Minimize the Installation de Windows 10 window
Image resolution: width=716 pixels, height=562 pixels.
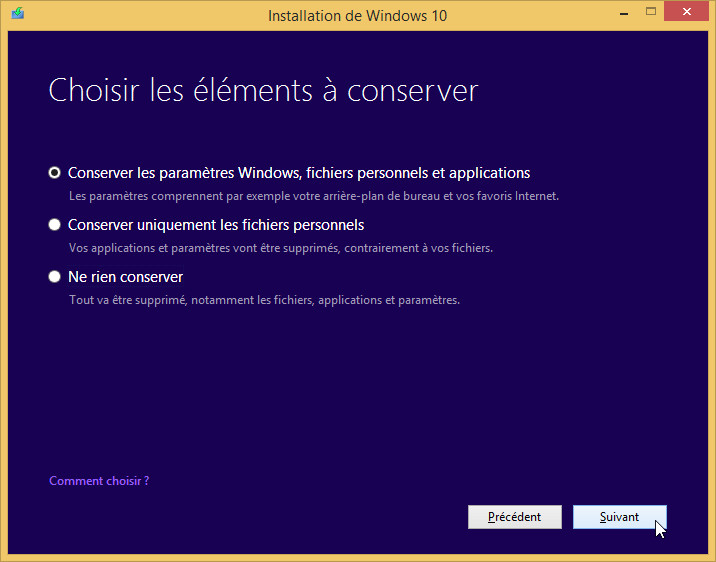click(624, 14)
